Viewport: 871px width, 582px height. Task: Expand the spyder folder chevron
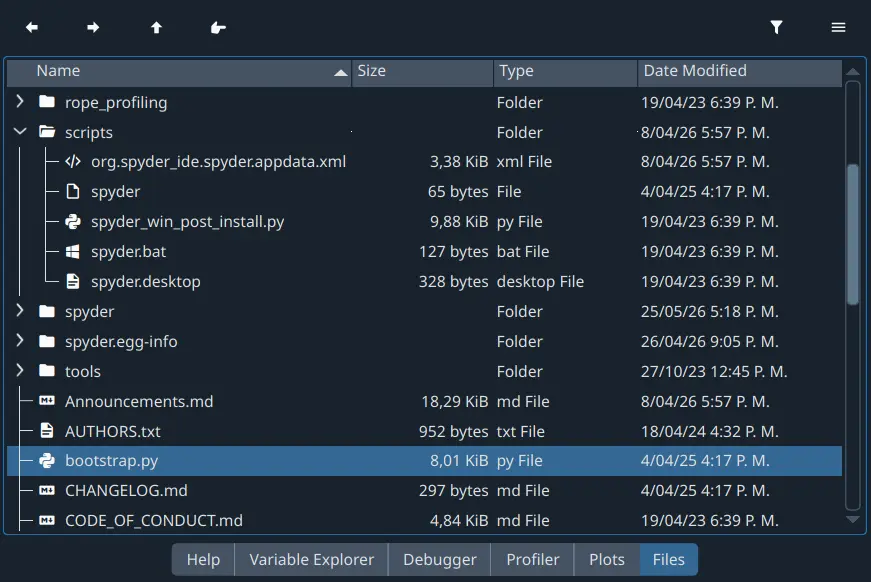tap(20, 310)
